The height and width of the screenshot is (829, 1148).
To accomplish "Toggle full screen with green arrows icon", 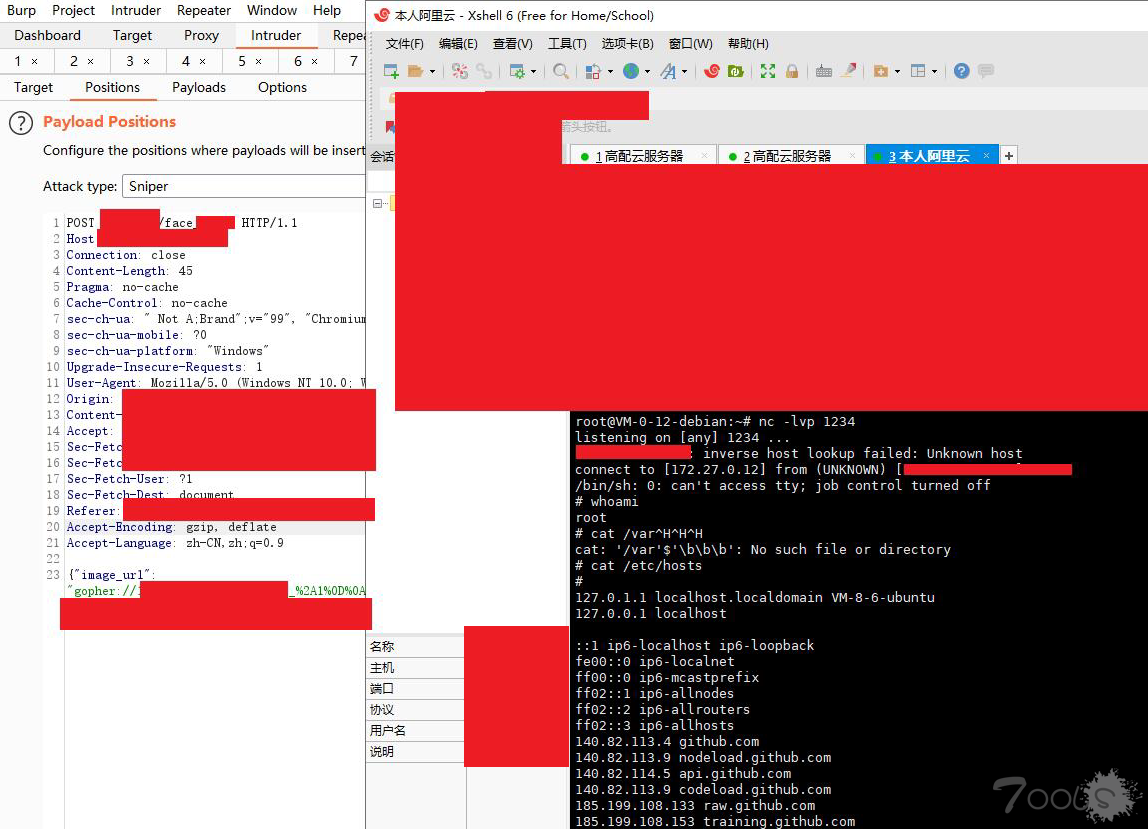I will pyautogui.click(x=767, y=71).
